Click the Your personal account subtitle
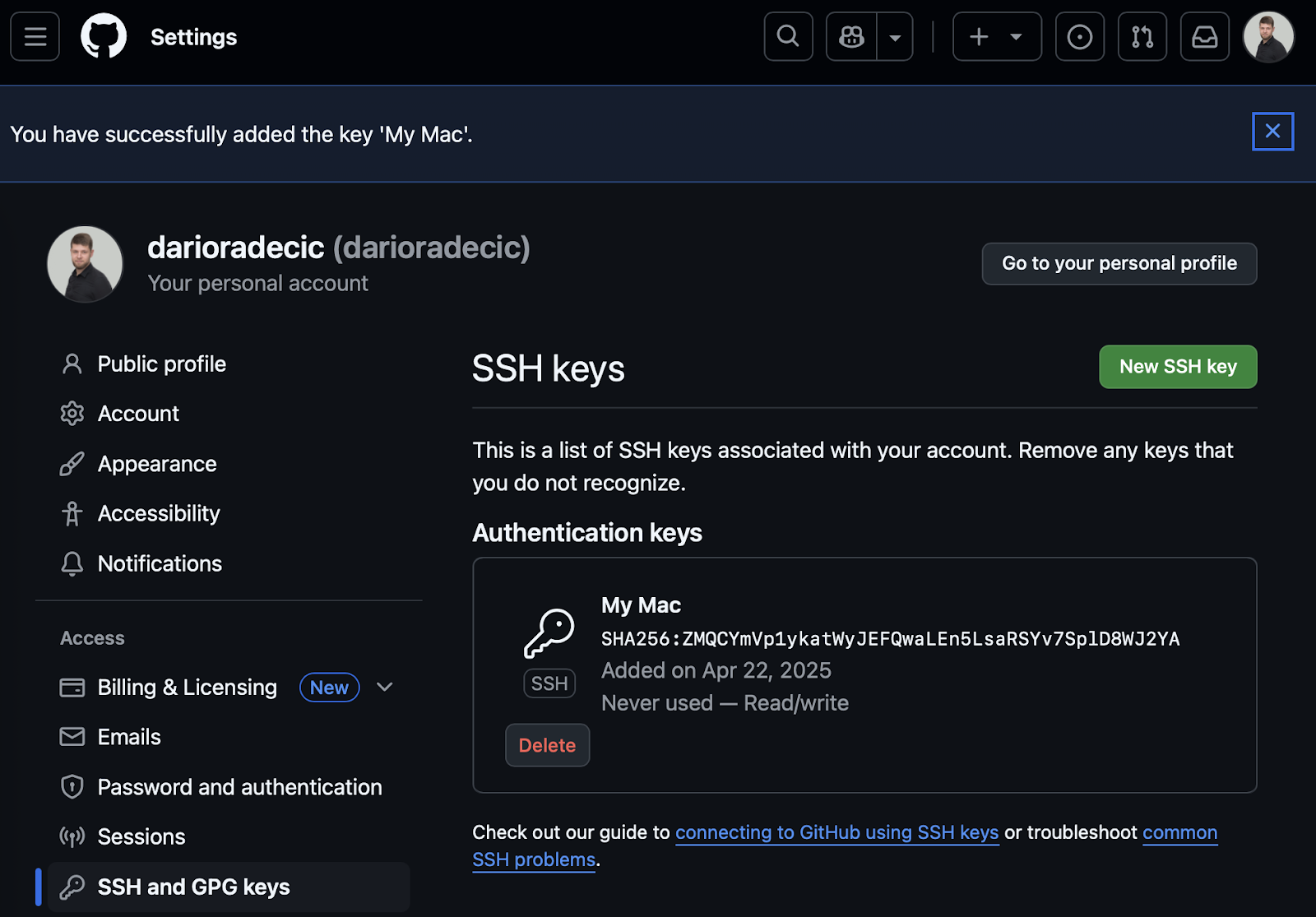 coord(258,284)
